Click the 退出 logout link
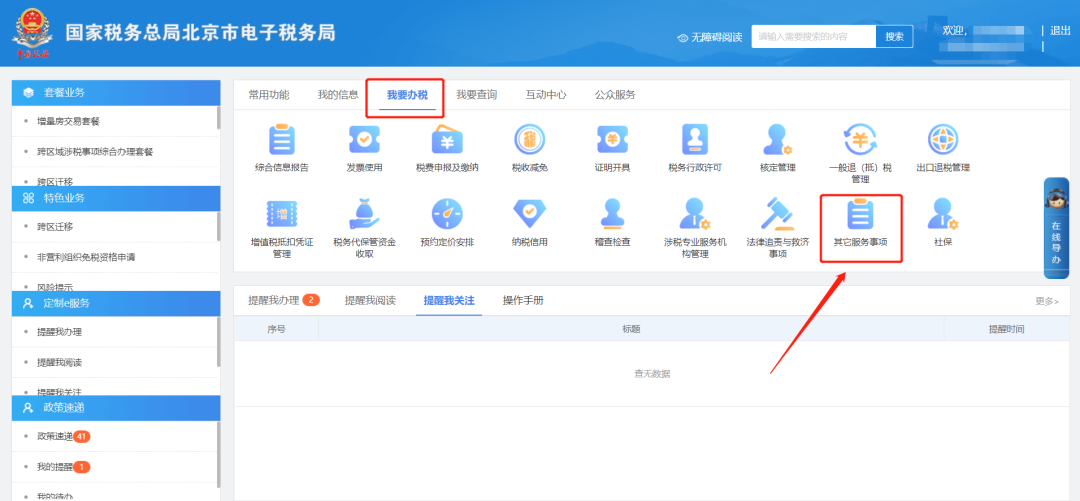The width and height of the screenshot is (1080, 501). 1060,30
